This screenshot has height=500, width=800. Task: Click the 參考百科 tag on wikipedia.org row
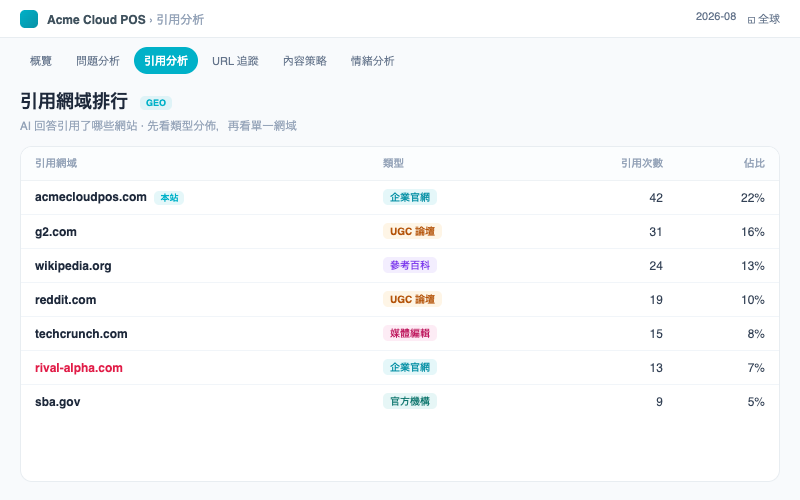click(x=410, y=265)
